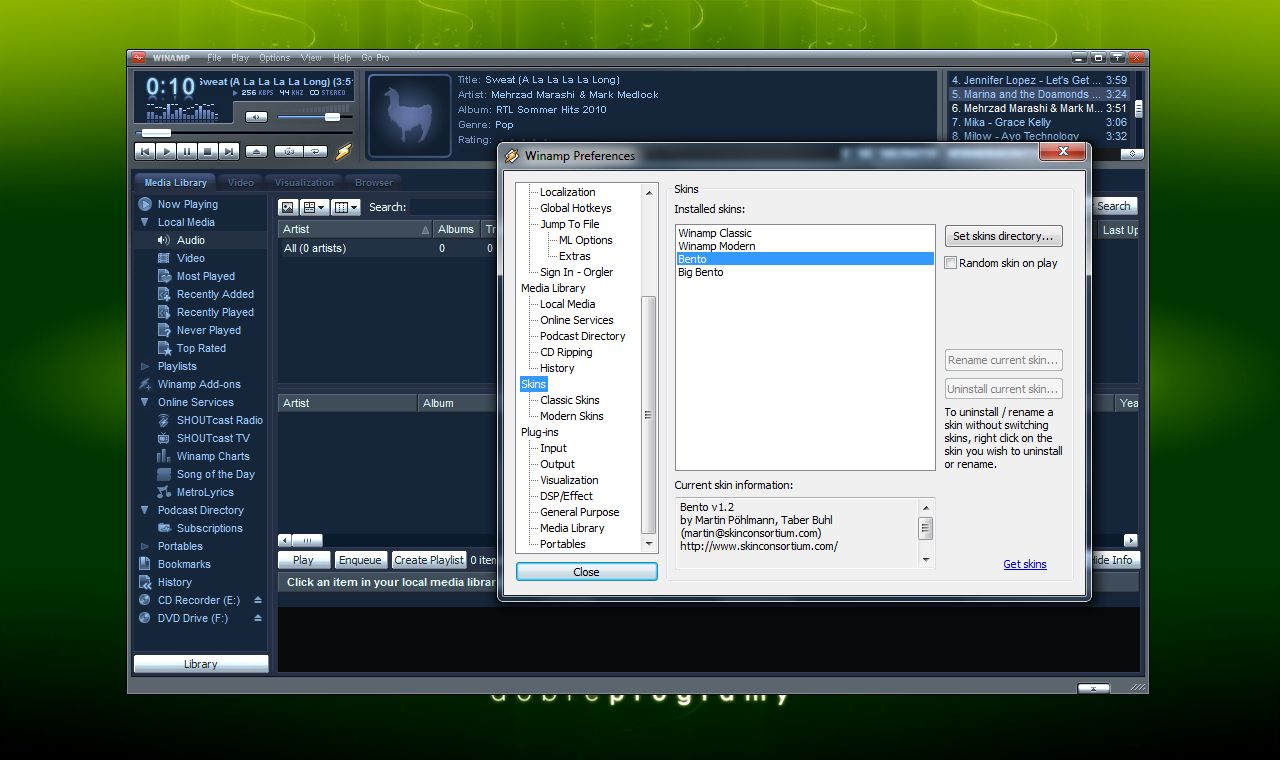Screen dimensions: 1280x760
Task: Click the Previous track button
Action: [x=144, y=152]
